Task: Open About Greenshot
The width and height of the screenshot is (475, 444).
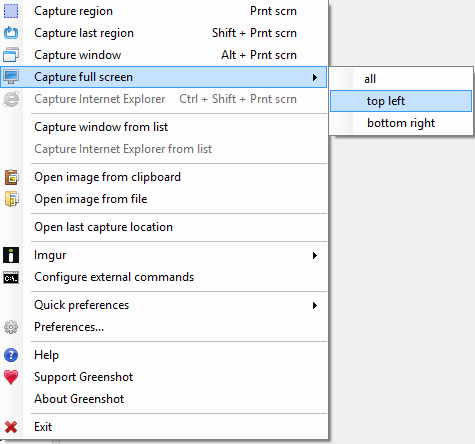Action: (x=163, y=399)
